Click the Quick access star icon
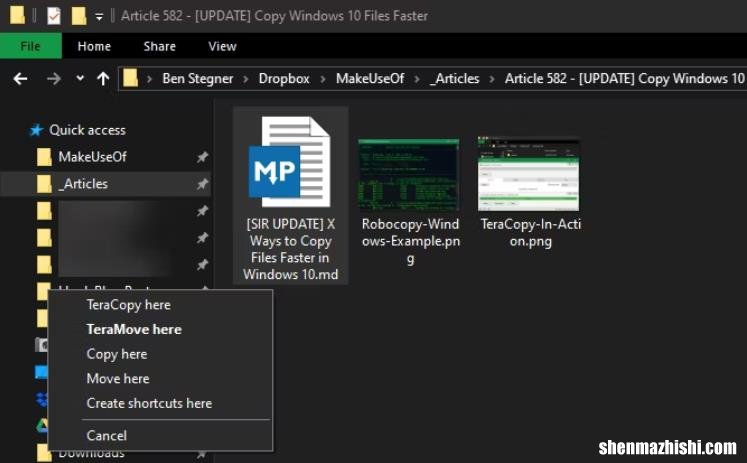The width and height of the screenshot is (747, 463). [36, 130]
